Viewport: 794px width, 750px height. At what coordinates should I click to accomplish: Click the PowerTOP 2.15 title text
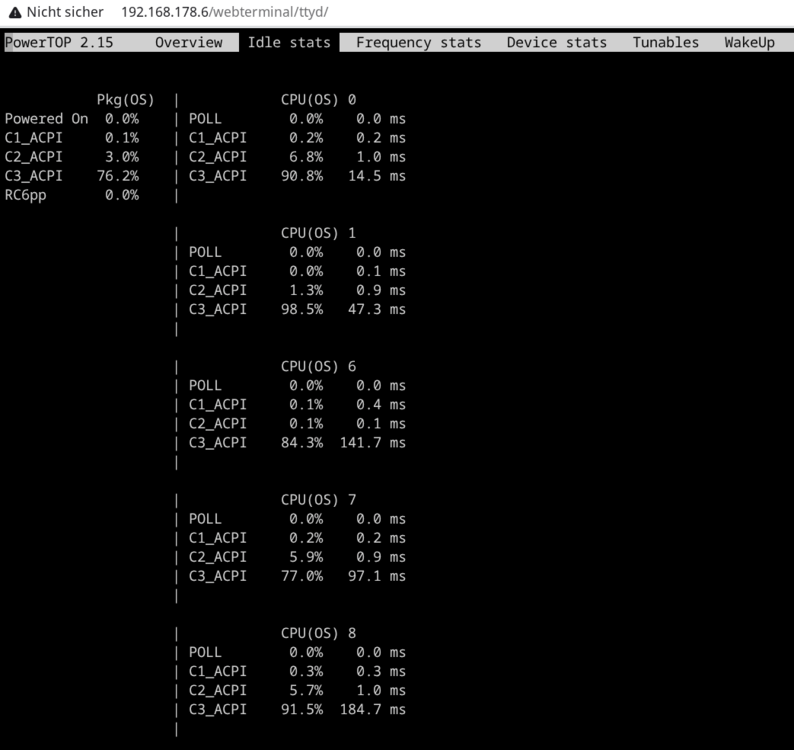59,43
